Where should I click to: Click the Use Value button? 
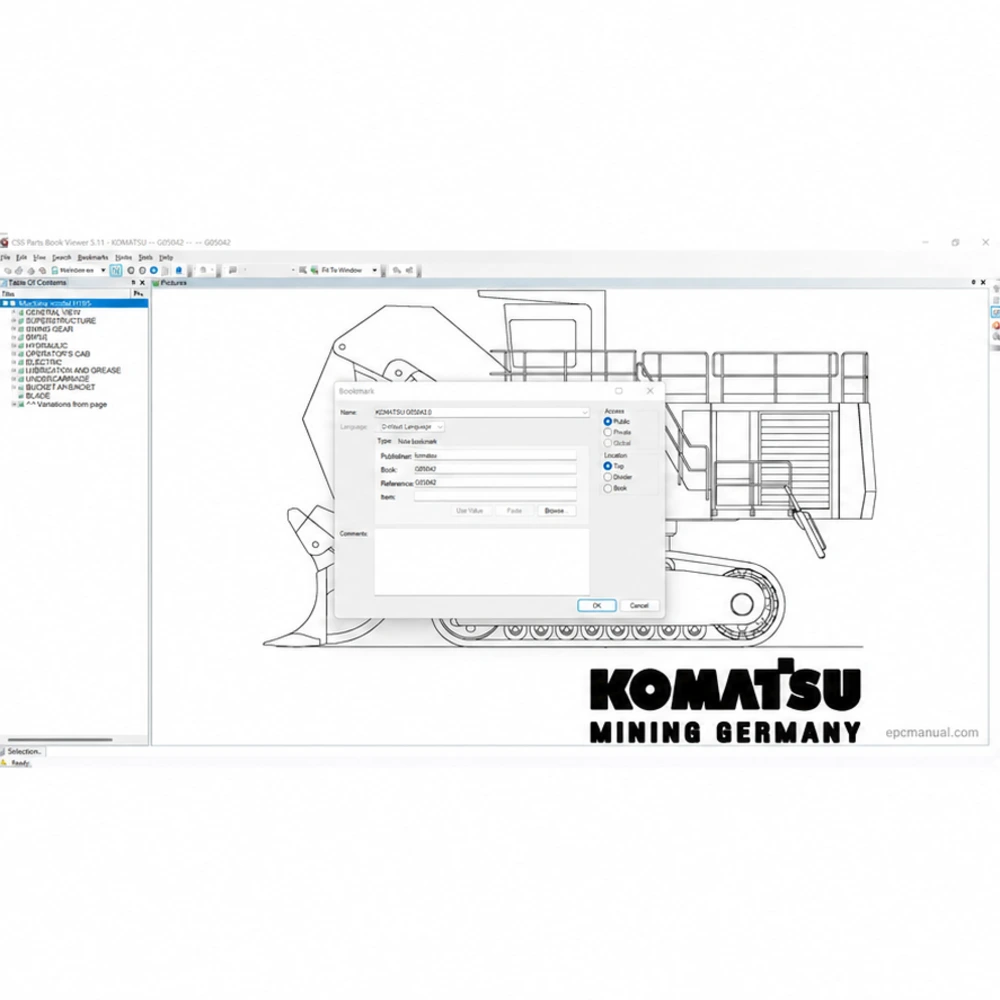[469, 511]
